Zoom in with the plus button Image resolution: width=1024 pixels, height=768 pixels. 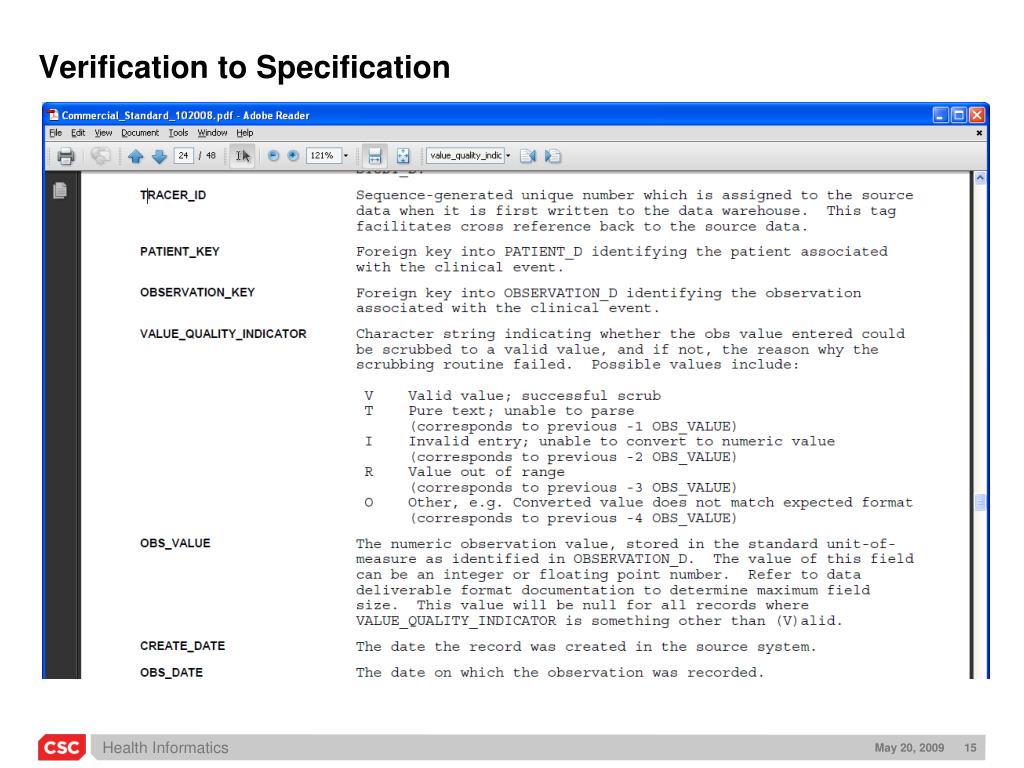point(293,155)
